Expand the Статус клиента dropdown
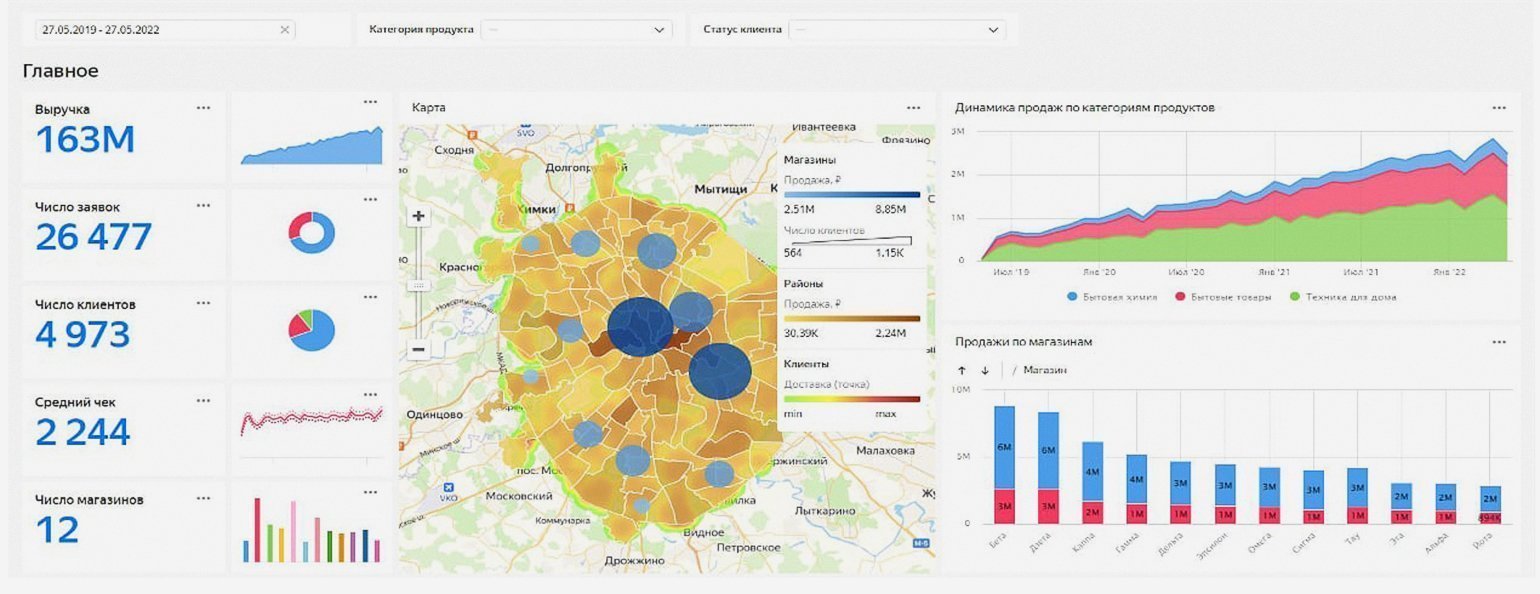This screenshot has width=1540, height=594. click(x=895, y=30)
